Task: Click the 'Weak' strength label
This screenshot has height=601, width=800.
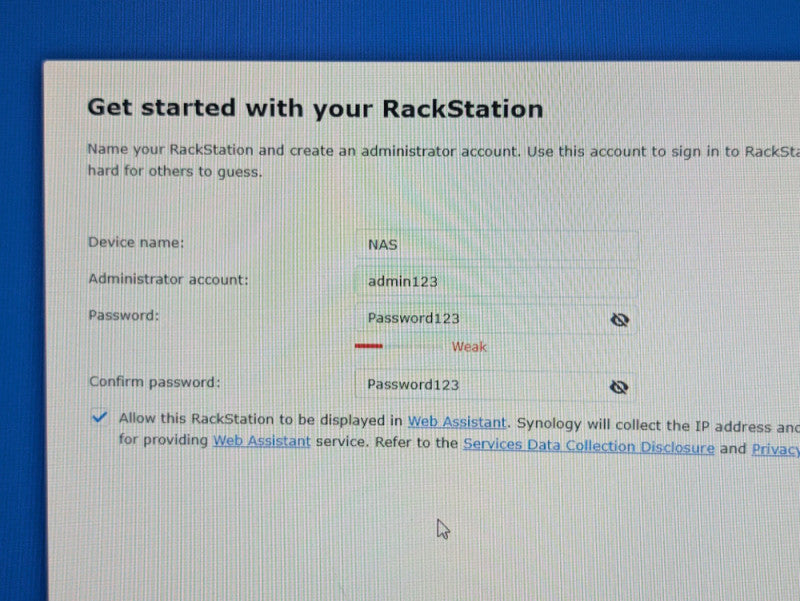Action: (469, 347)
